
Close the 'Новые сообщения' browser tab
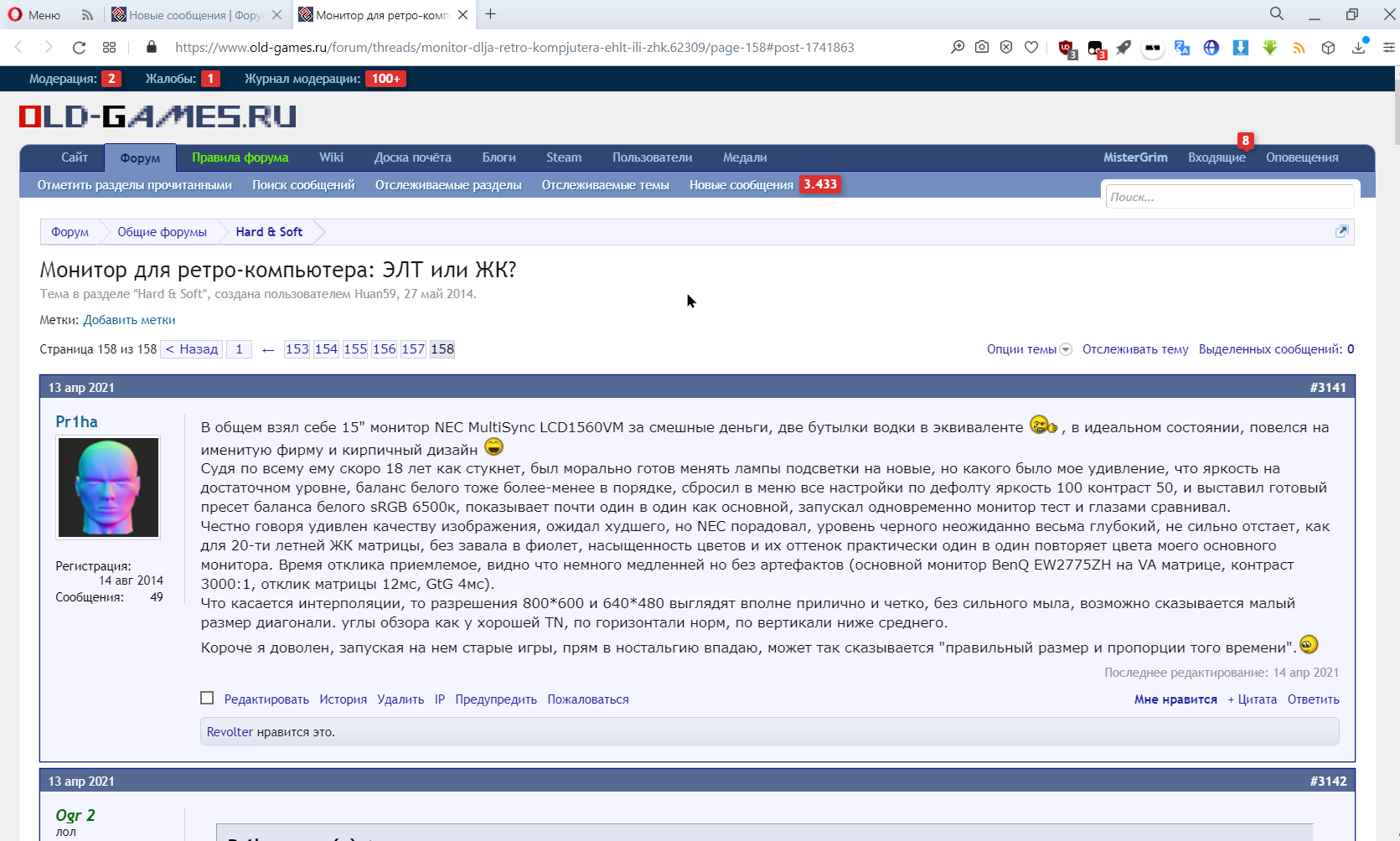point(276,15)
